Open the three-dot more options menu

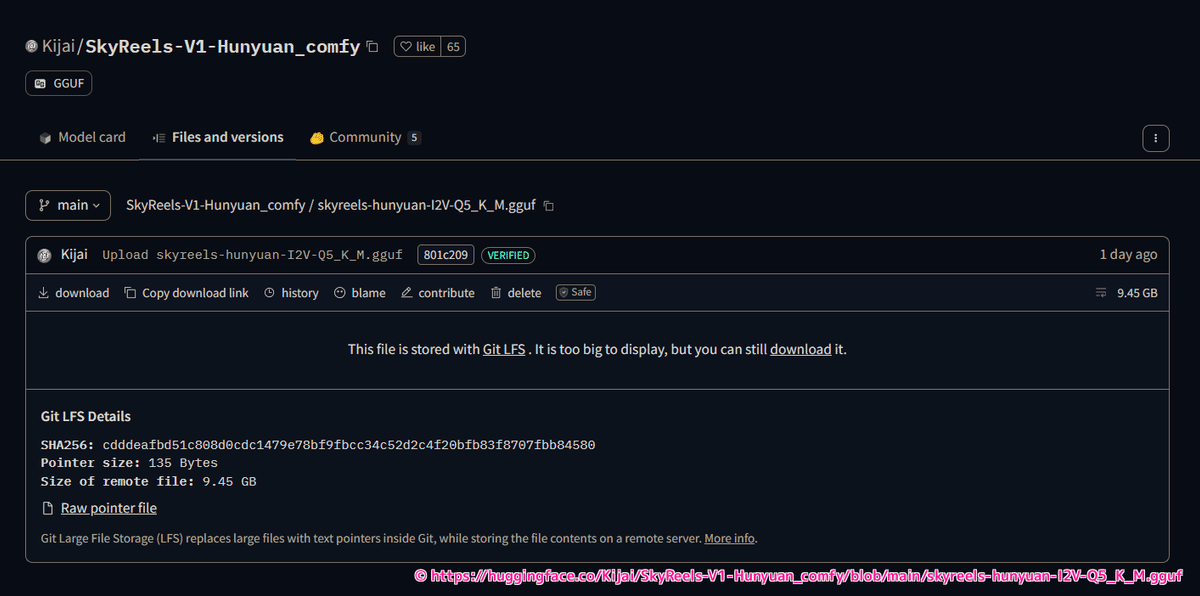[x=1155, y=138]
